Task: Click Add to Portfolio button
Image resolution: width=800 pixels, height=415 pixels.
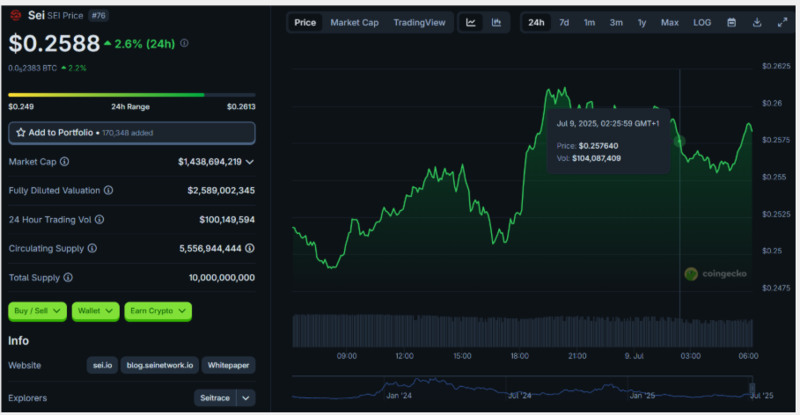Action: pos(131,132)
